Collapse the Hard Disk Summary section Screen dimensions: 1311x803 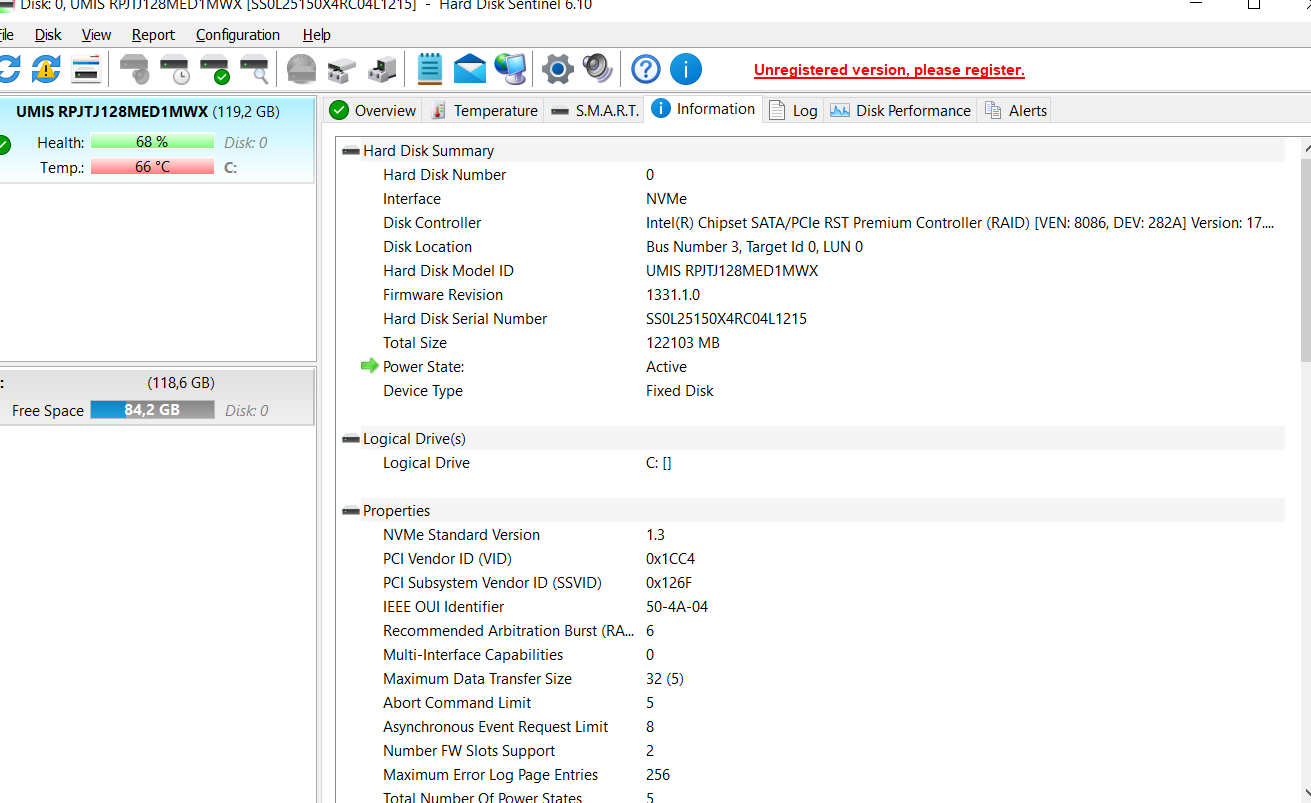coord(351,151)
